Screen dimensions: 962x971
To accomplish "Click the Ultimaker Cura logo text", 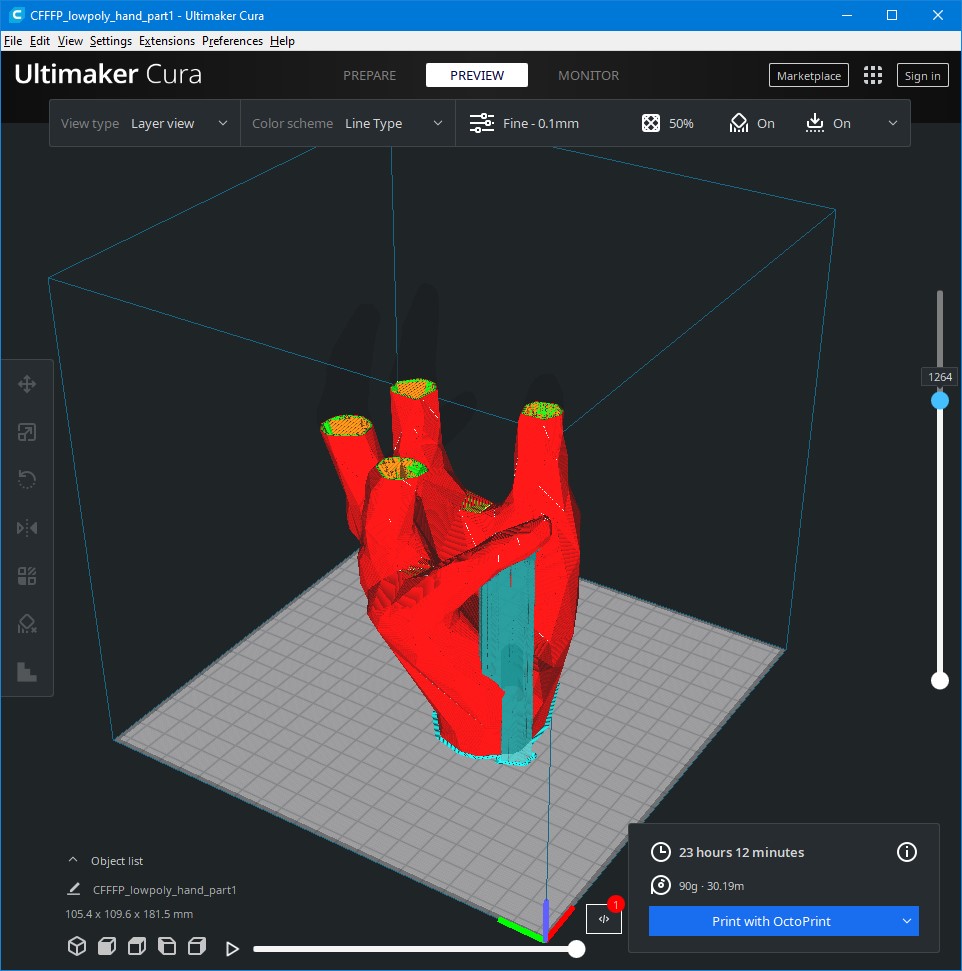I will pos(108,74).
